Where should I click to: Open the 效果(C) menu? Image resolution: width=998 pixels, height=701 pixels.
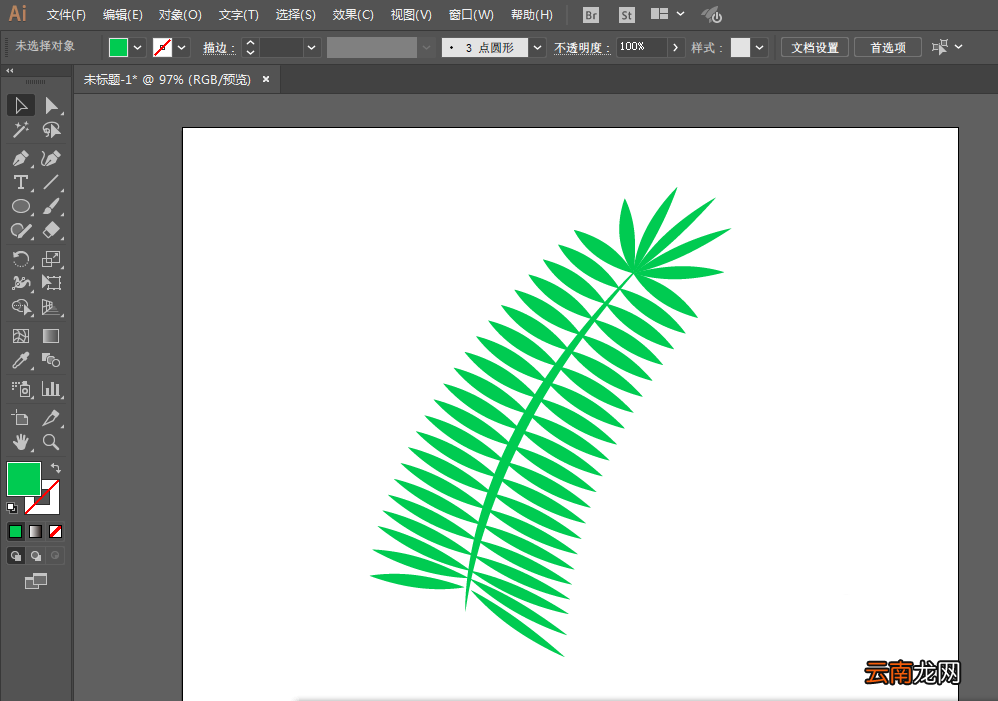(353, 15)
